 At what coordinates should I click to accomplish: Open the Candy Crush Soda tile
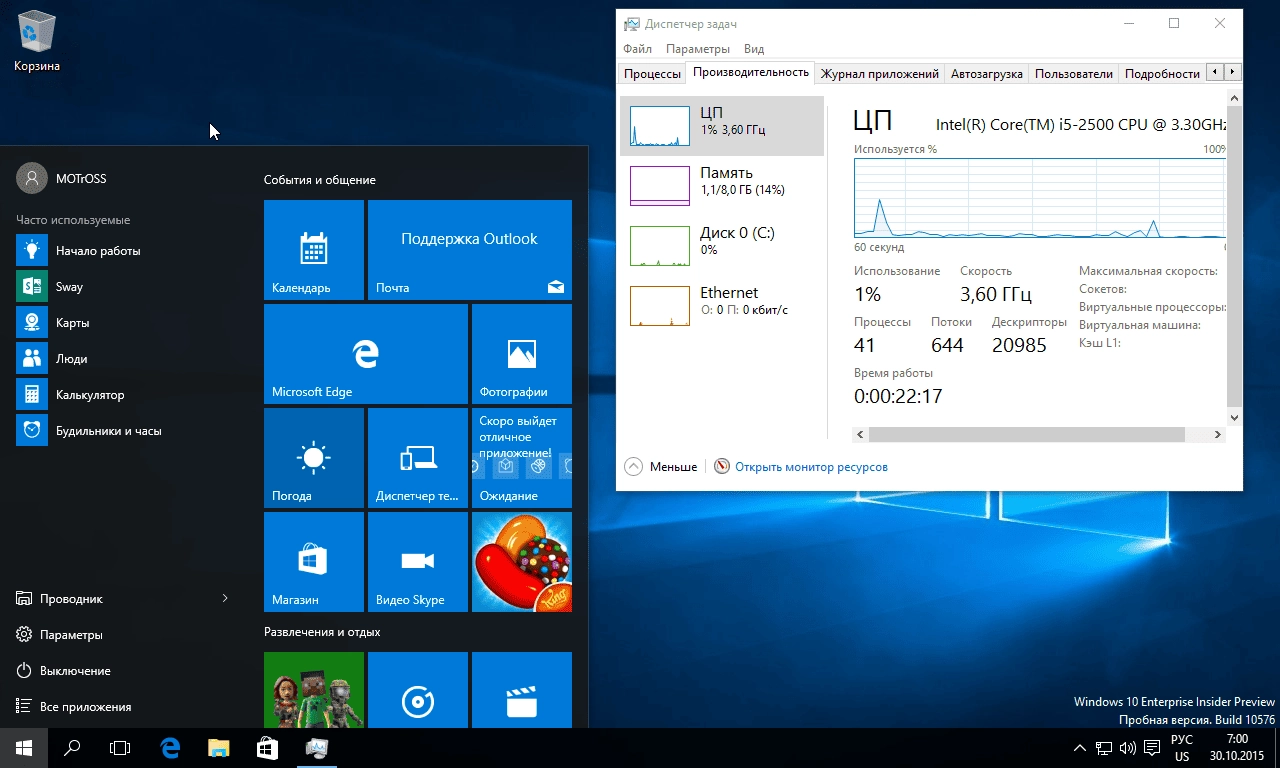point(522,562)
